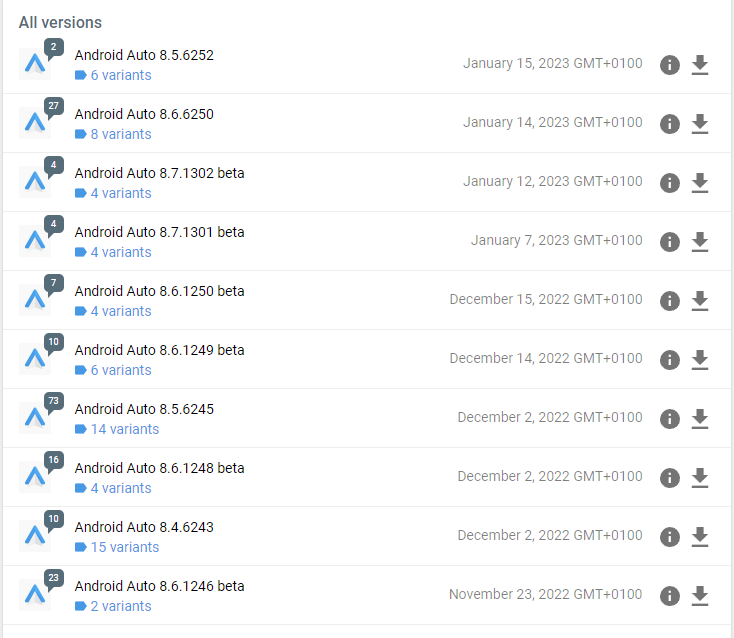Download Android Auto 8.7.1302 beta

[x=700, y=183]
